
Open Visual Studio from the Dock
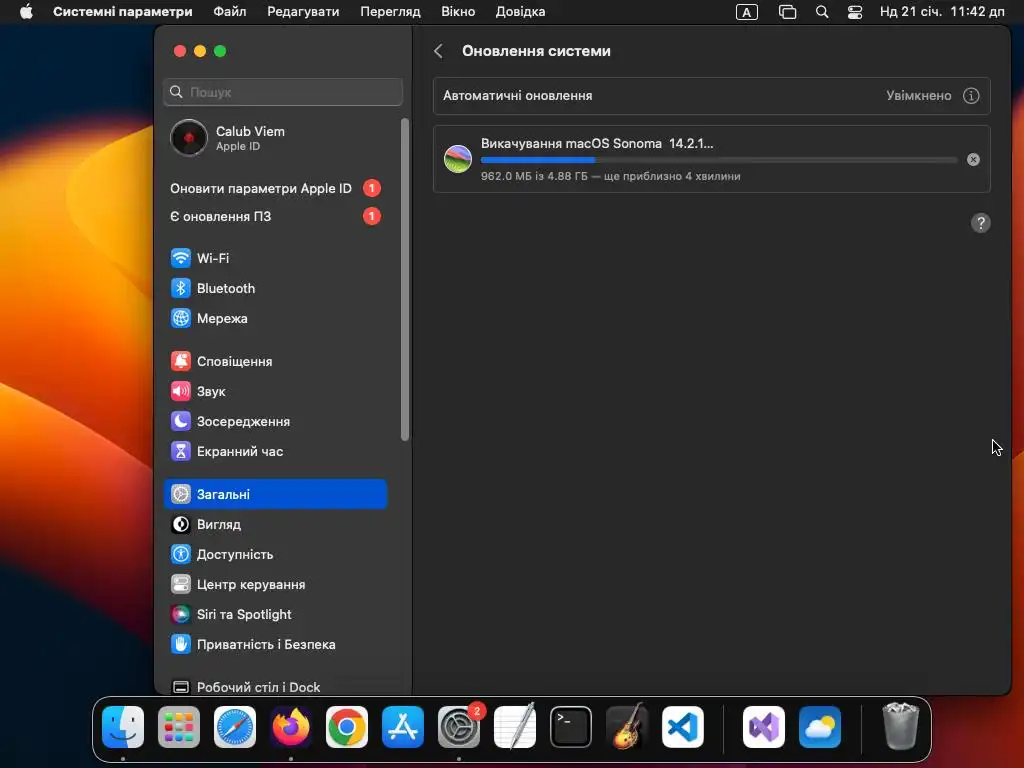click(x=764, y=727)
